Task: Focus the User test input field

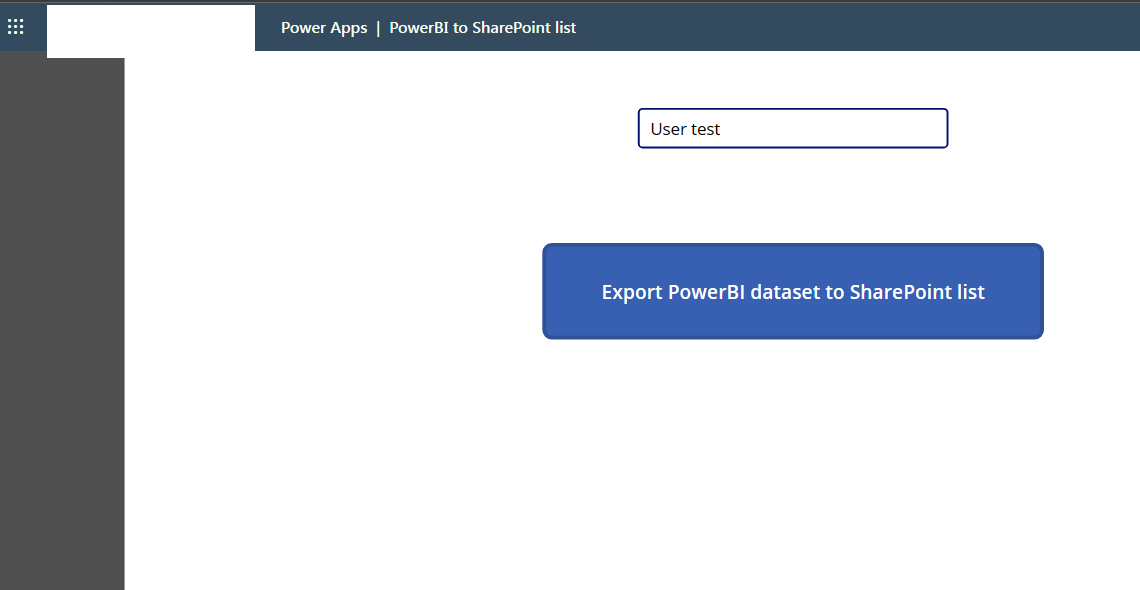Action: pos(792,129)
